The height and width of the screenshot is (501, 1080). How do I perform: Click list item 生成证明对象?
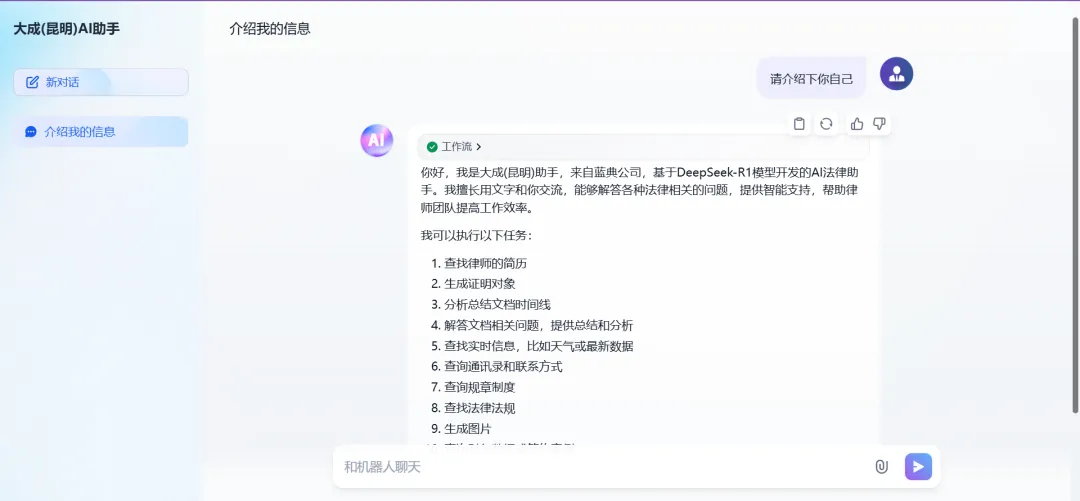[x=479, y=284]
